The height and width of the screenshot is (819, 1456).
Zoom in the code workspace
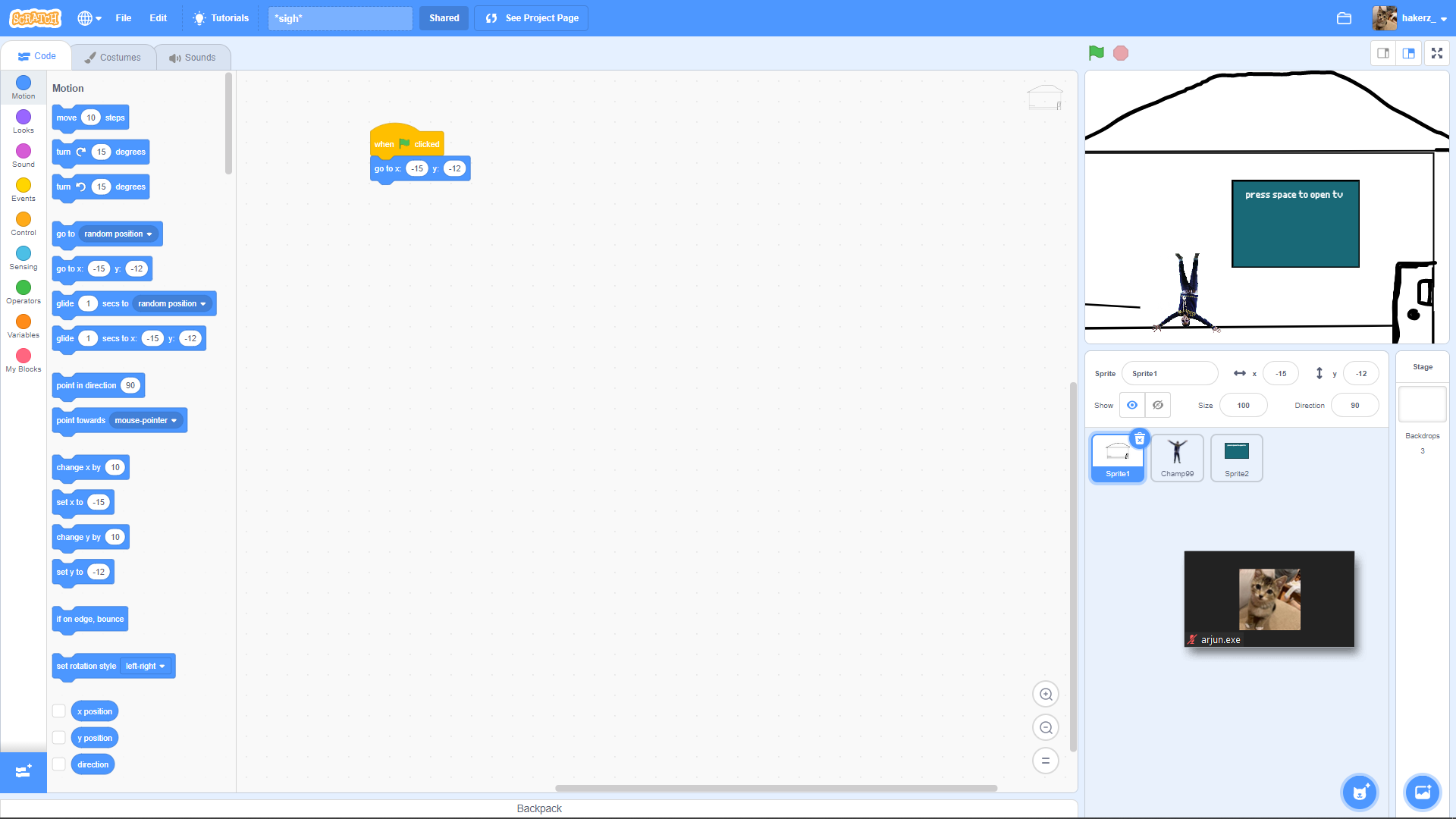coord(1045,694)
